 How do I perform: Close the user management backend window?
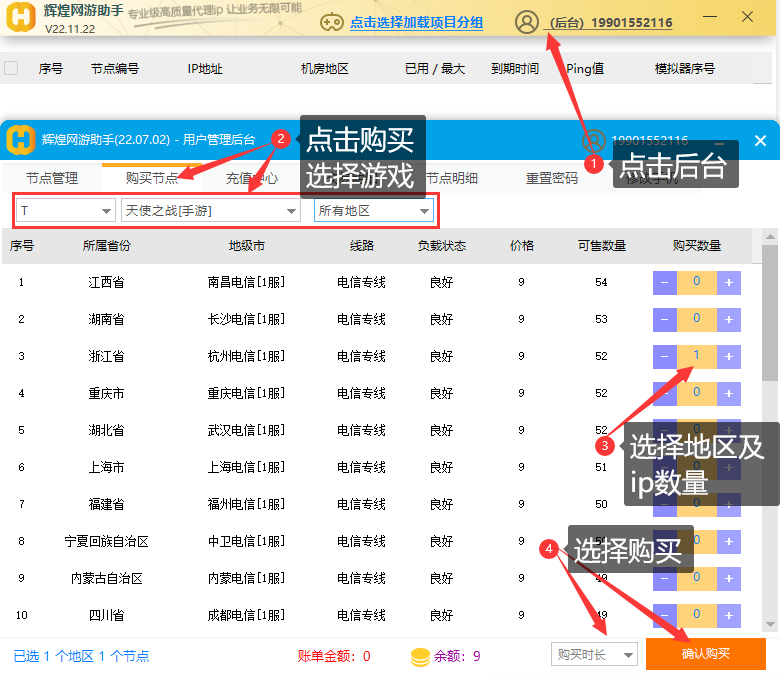coord(760,141)
